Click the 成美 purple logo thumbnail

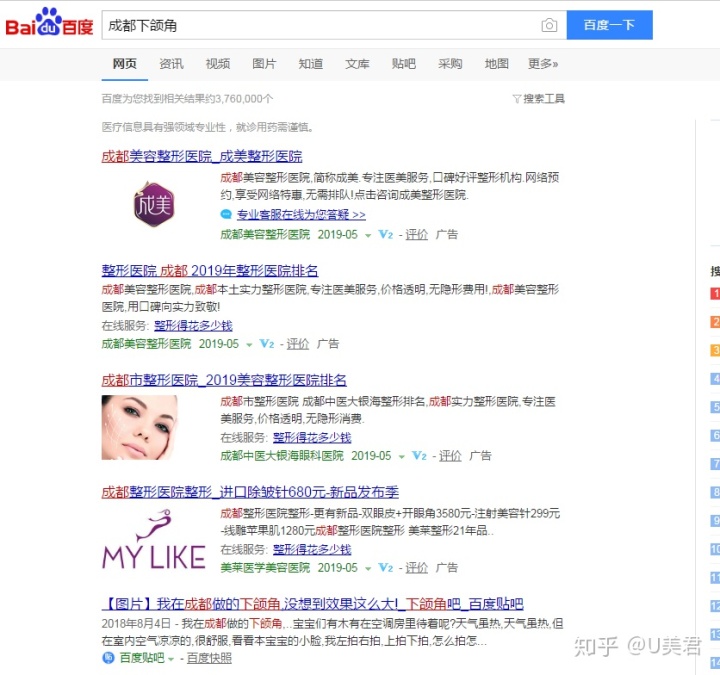(x=154, y=204)
